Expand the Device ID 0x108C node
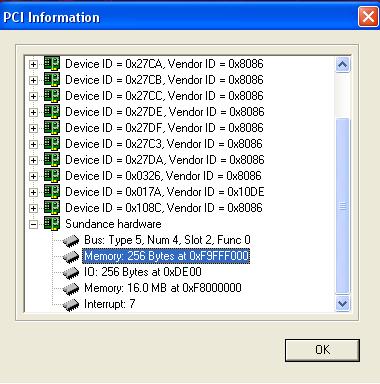 [33, 208]
